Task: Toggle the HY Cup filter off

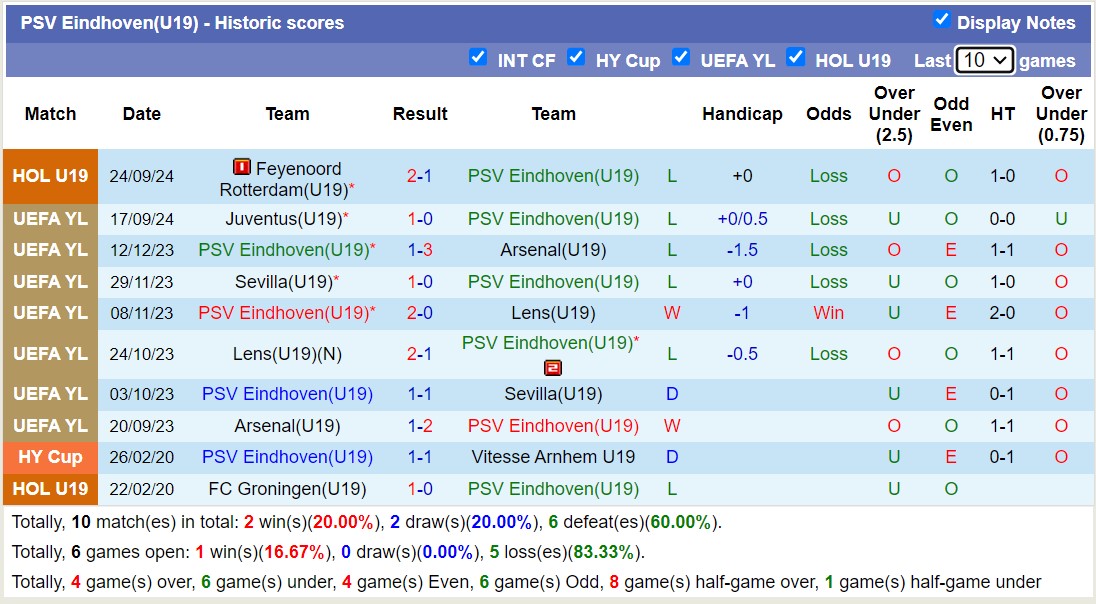Action: coord(577,59)
